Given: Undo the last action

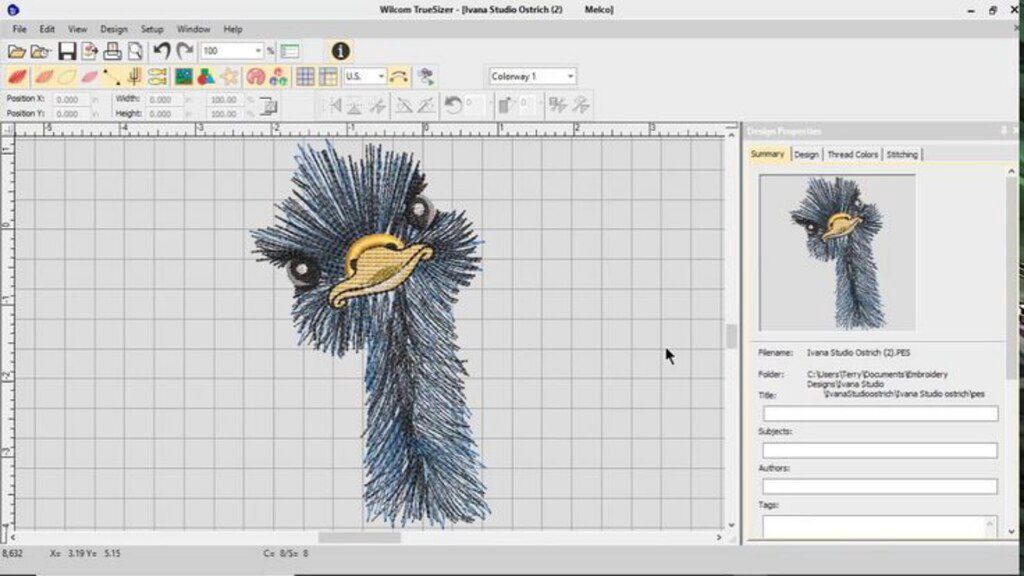Looking at the screenshot, I should tap(161, 50).
